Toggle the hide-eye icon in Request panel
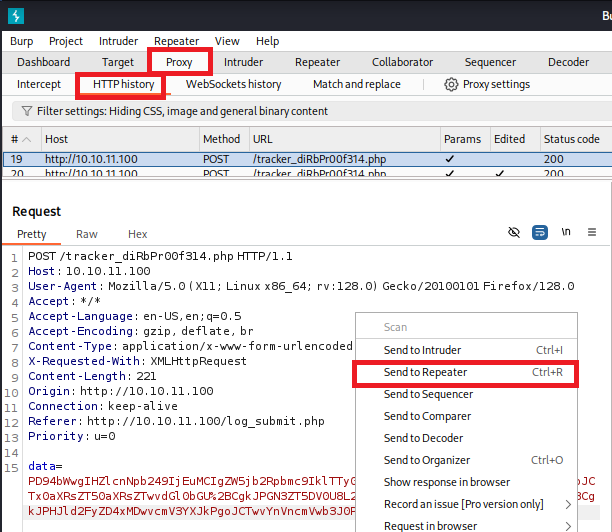Screen dimensions: 612x532 514,232
